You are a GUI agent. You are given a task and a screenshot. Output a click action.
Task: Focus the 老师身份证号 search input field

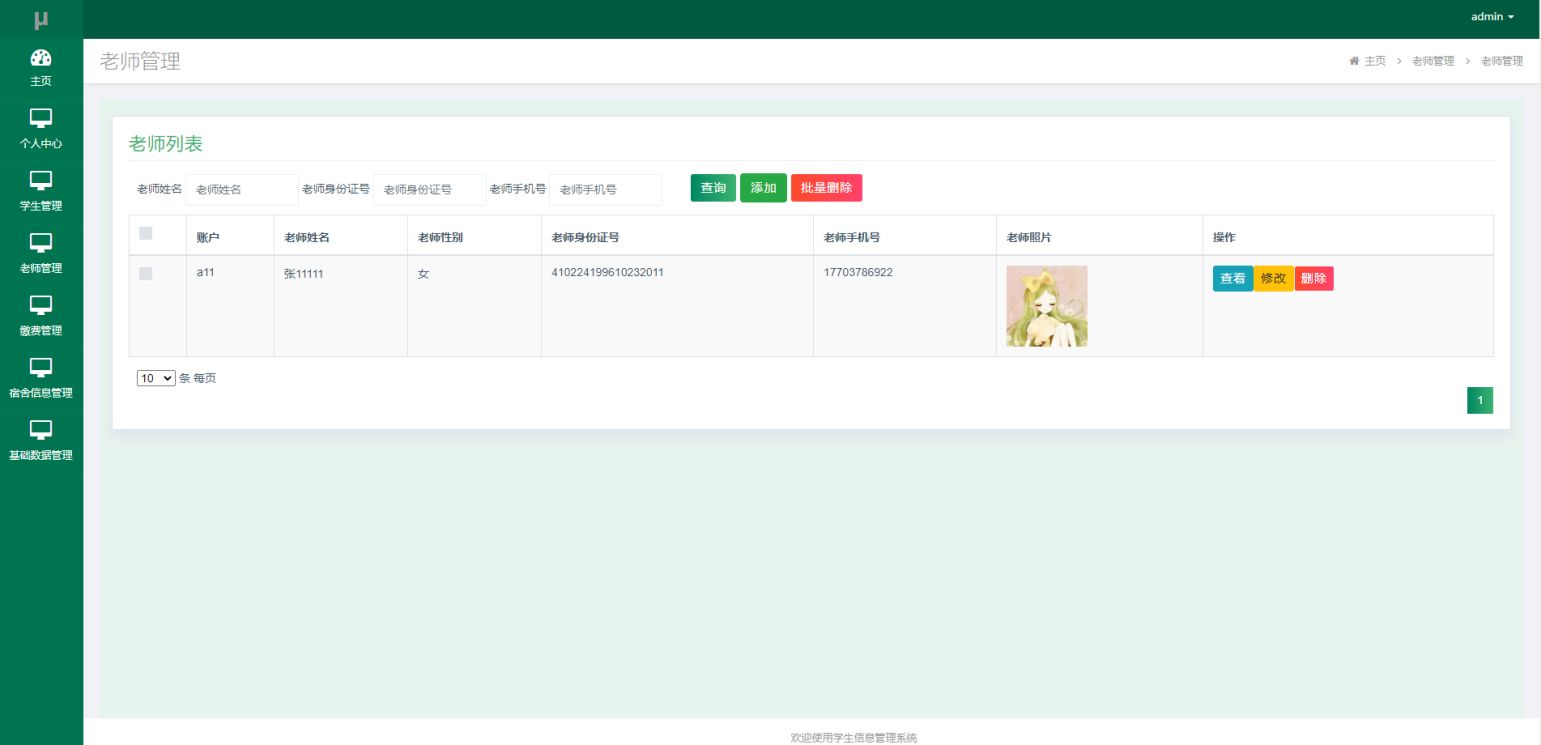(430, 189)
